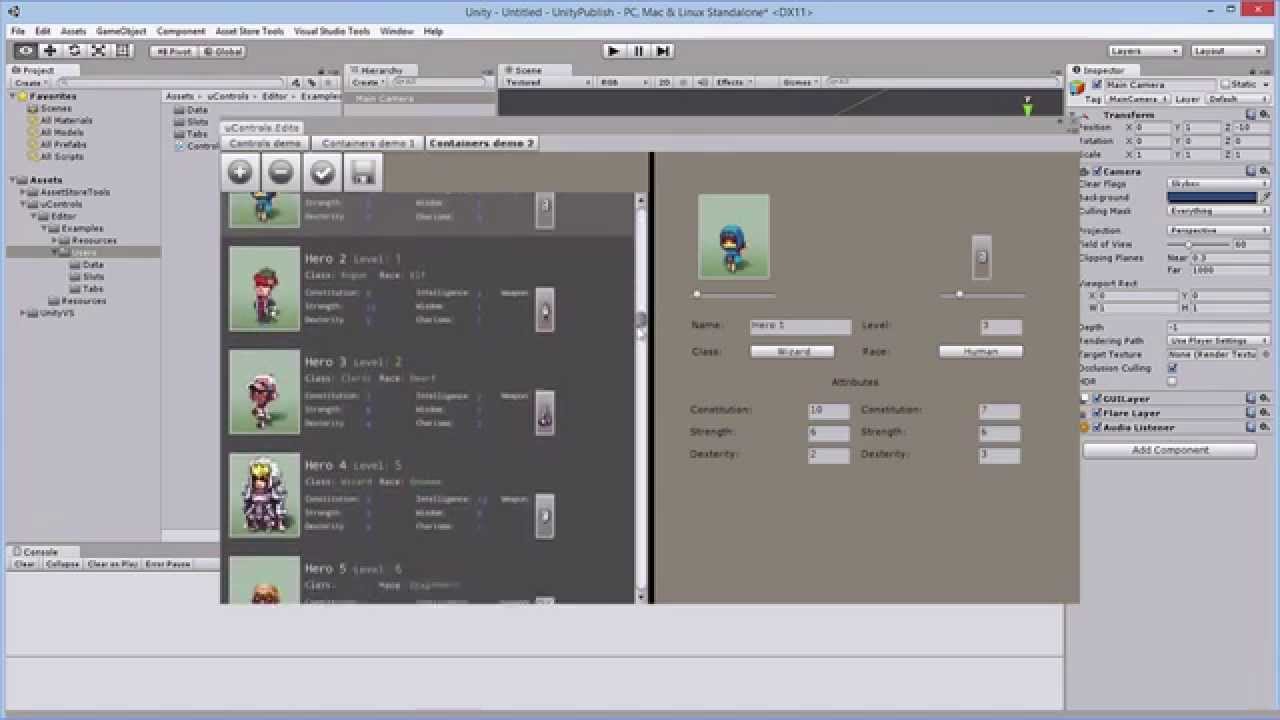Screen dimensions: 1280x720
Task: Click Hero 3 portrait thumbnail
Action: pos(264,391)
